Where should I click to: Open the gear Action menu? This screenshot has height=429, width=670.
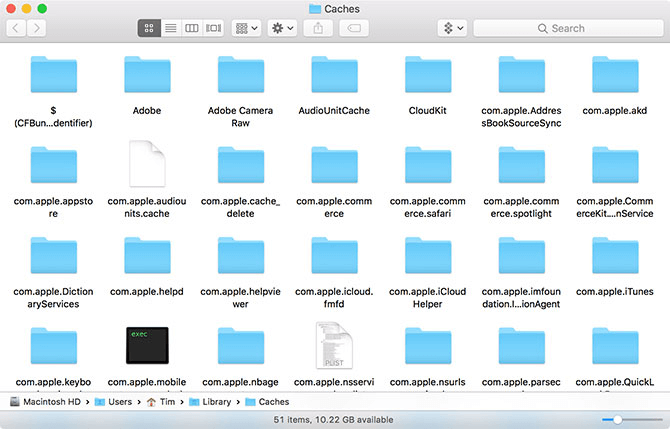tap(282, 28)
